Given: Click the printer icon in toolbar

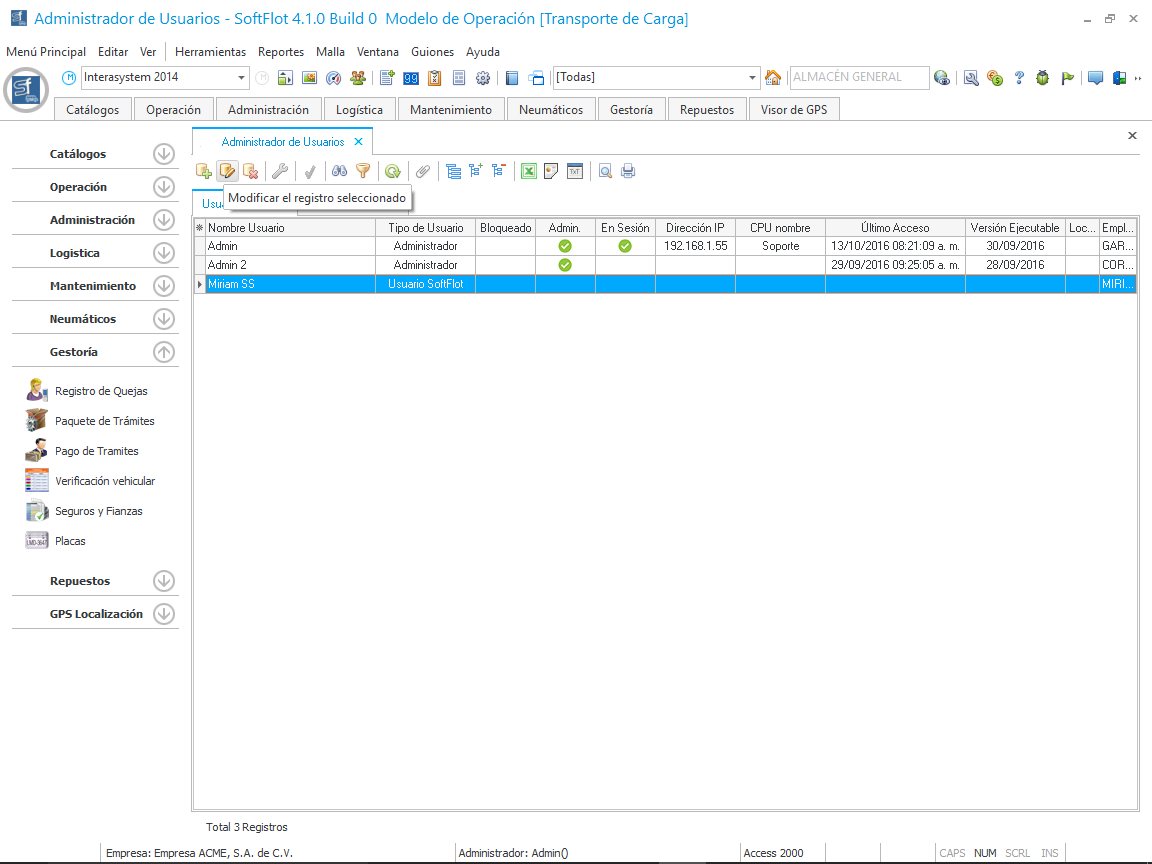Looking at the screenshot, I should tap(628, 171).
